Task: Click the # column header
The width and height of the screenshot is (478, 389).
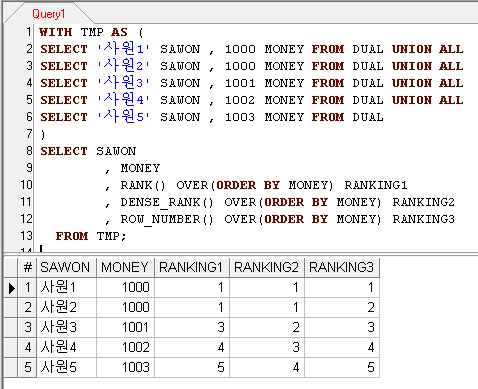Action: [27, 267]
